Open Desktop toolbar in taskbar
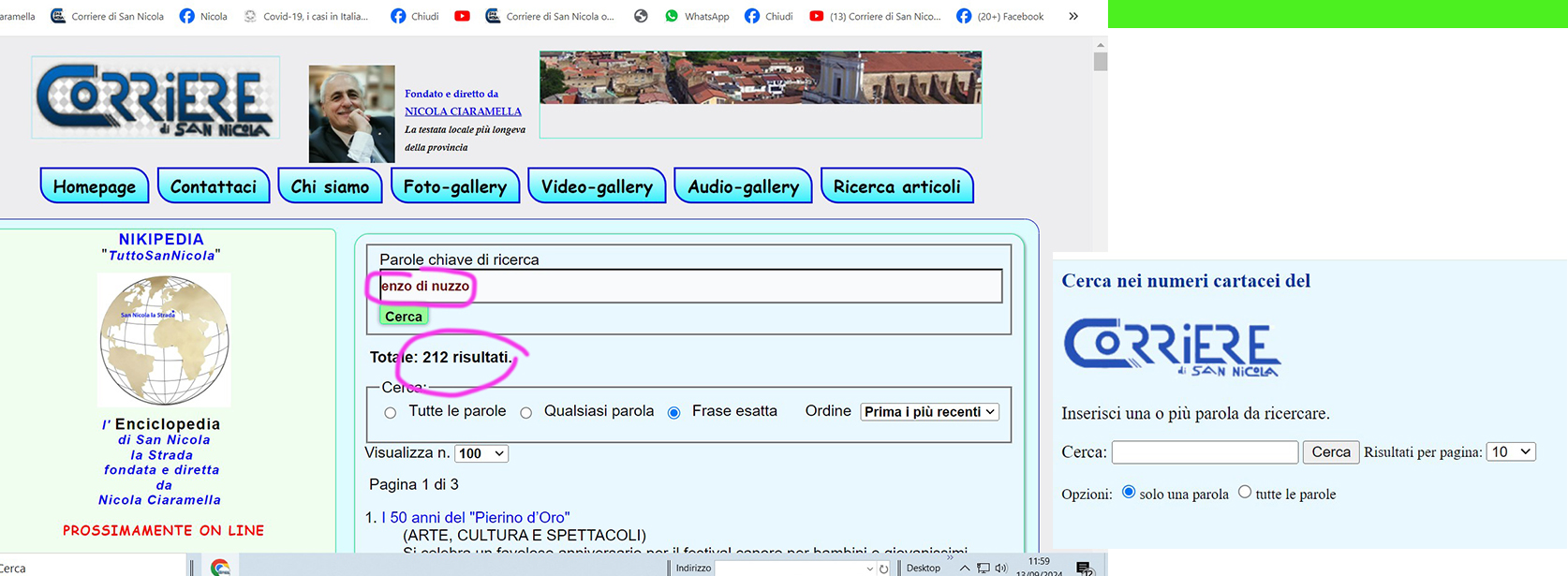This screenshot has width=1568, height=576. coord(924,569)
